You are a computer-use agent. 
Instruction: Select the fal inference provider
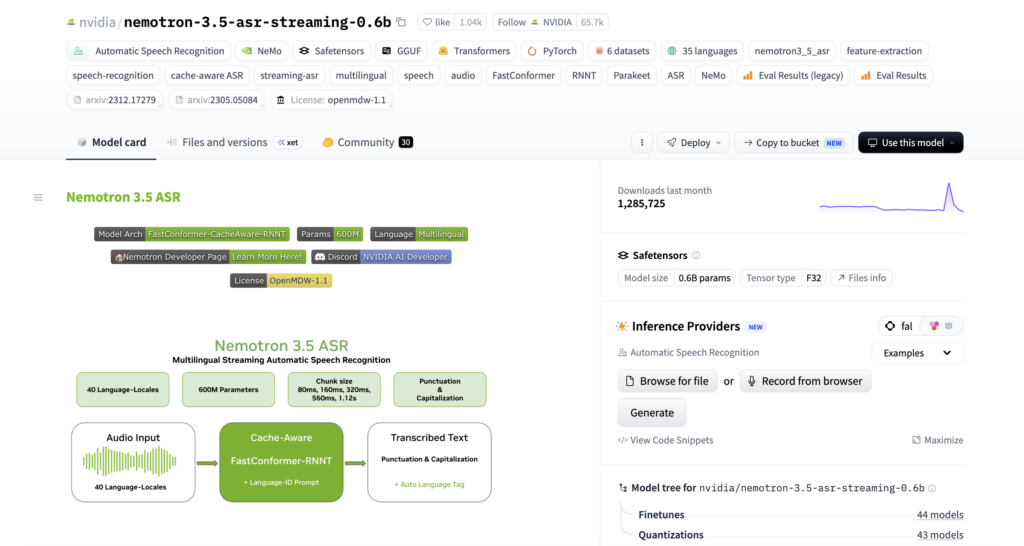pyautogui.click(x=899, y=326)
